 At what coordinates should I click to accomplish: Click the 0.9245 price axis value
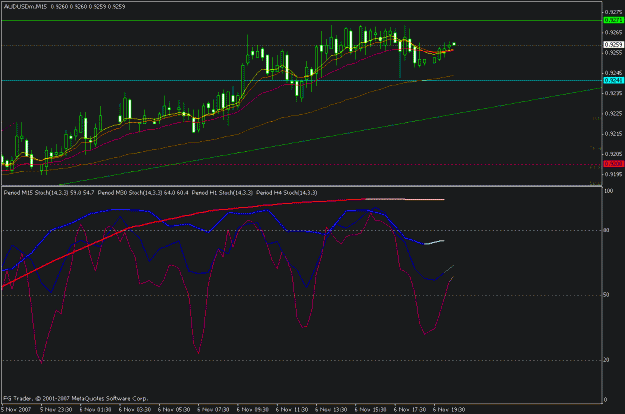(613, 73)
